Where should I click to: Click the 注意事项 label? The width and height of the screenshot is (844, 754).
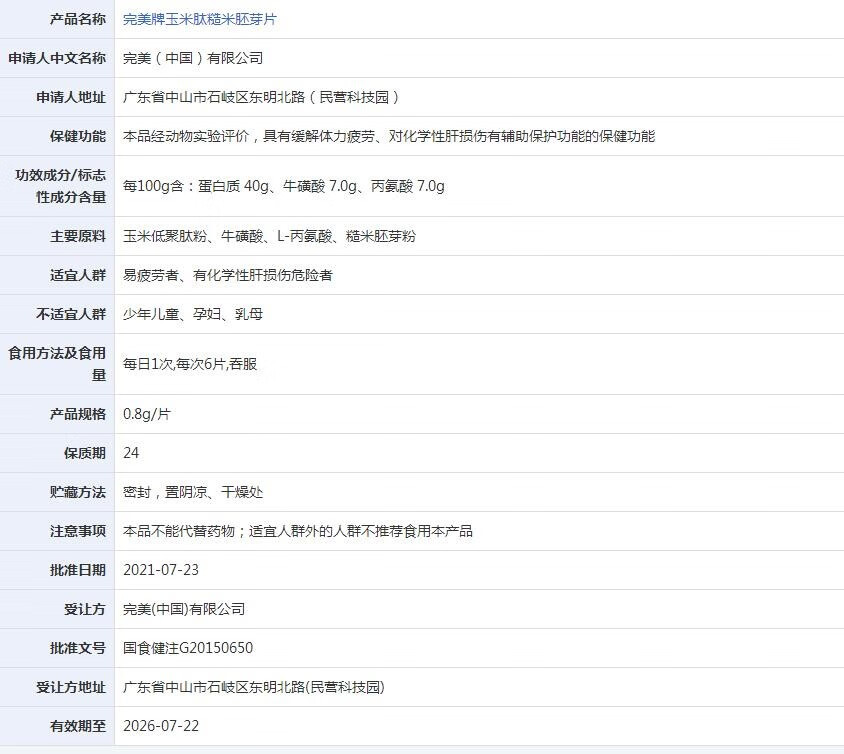pos(78,531)
